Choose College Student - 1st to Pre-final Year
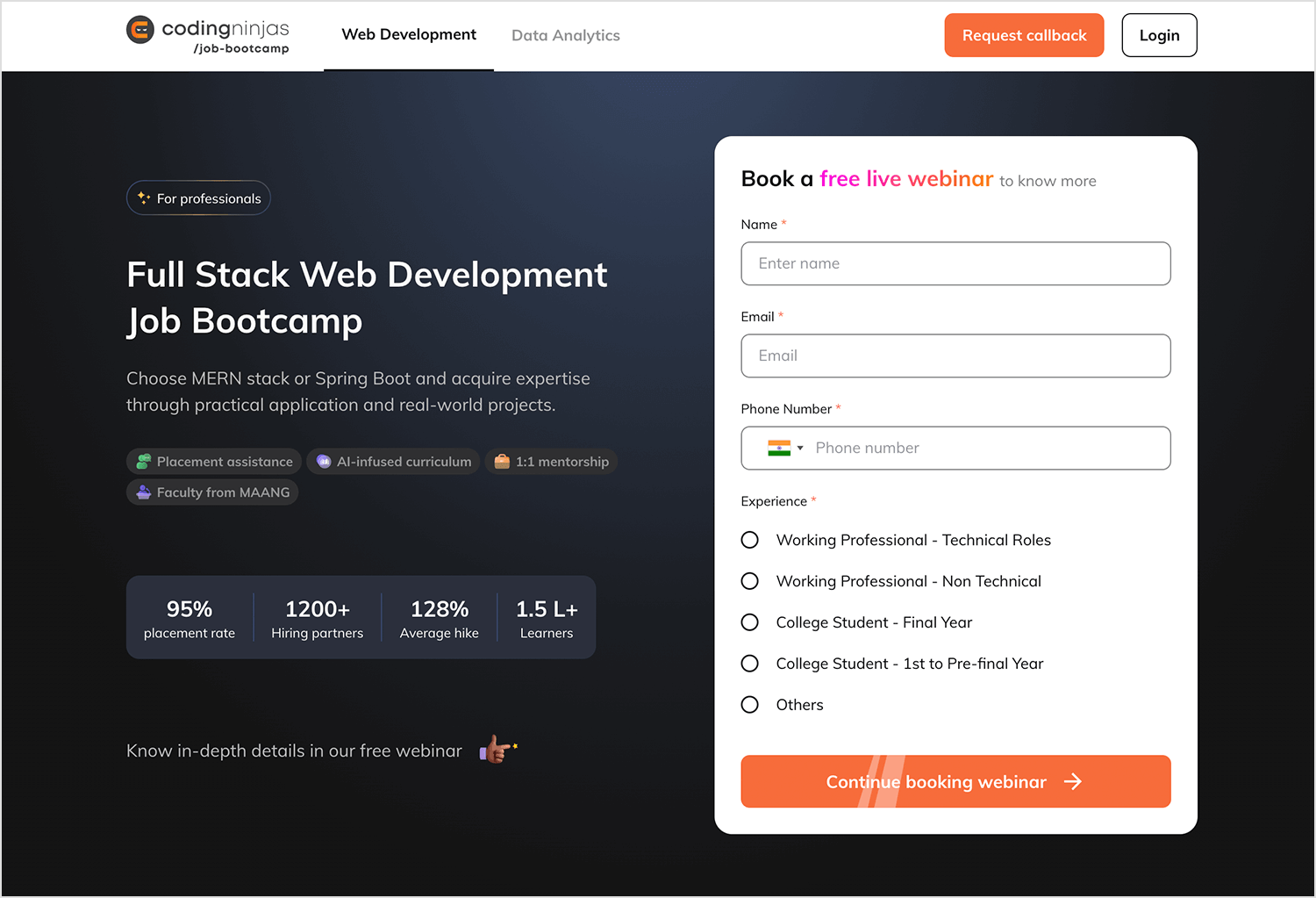The image size is (1316, 898). point(750,664)
